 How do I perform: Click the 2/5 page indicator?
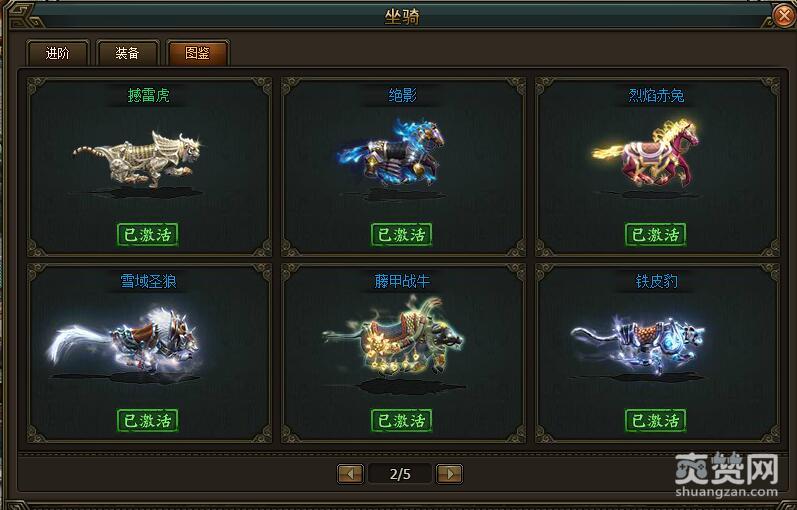point(400,474)
